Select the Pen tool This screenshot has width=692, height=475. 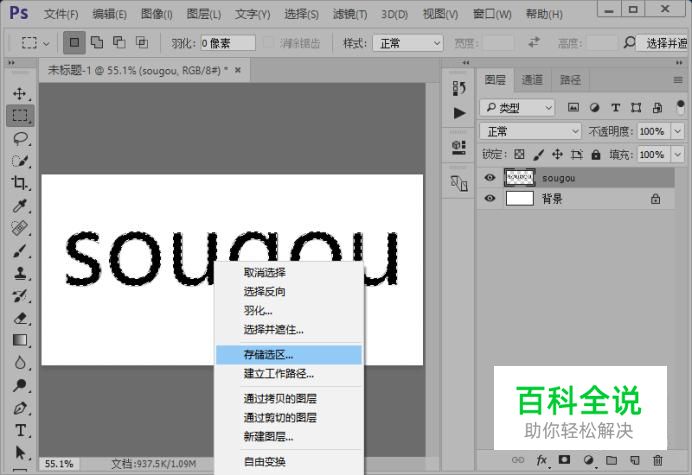pyautogui.click(x=19, y=408)
